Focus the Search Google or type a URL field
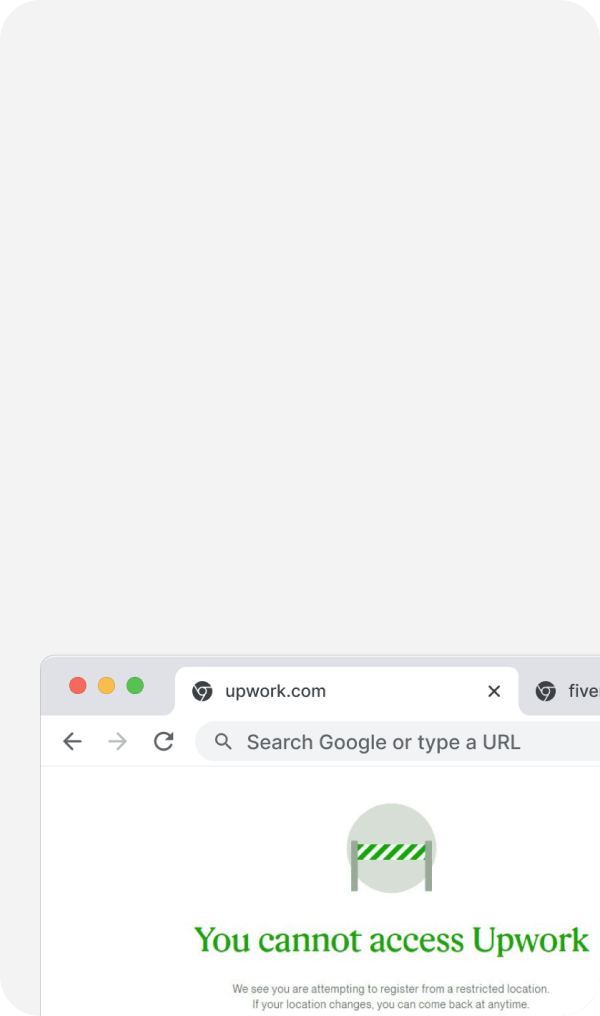This screenshot has width=600, height=1016. pyautogui.click(x=400, y=742)
